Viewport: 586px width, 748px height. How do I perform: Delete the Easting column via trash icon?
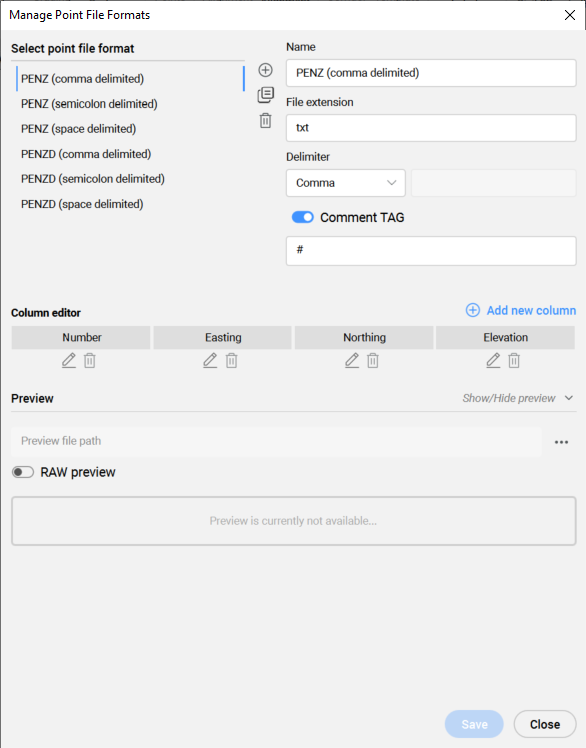point(231,361)
